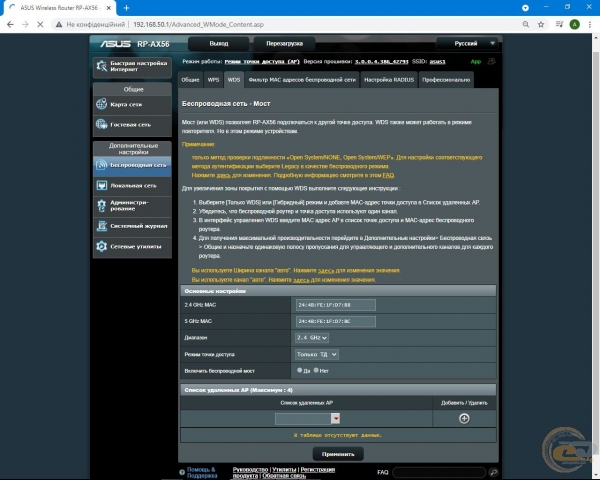Image resolution: width=600 pixels, height=480 pixels.
Task: Open AP mode Только ТД dropdown
Action: (x=316, y=354)
